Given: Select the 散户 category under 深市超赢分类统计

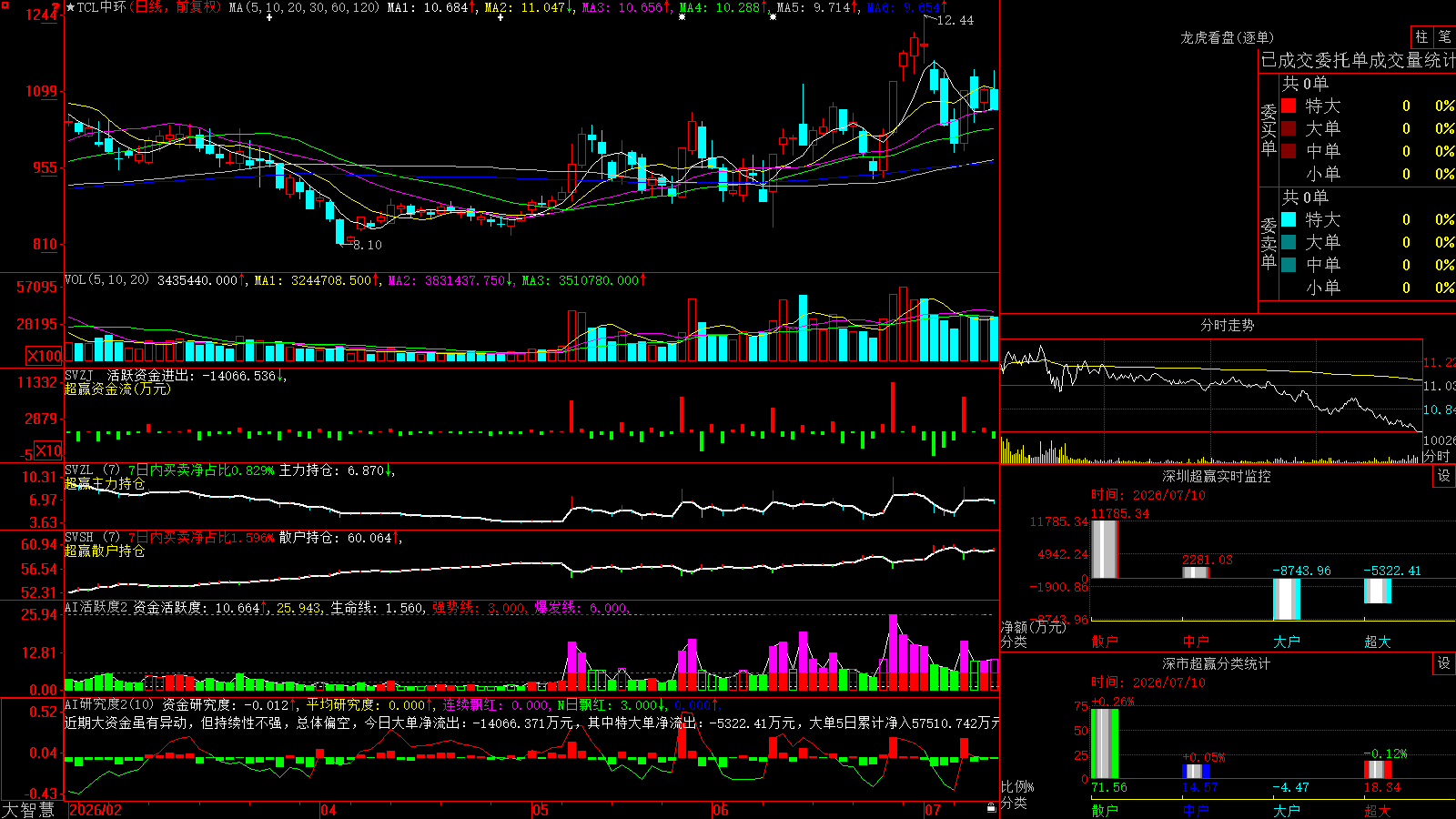Looking at the screenshot, I should pyautogui.click(x=1105, y=811).
